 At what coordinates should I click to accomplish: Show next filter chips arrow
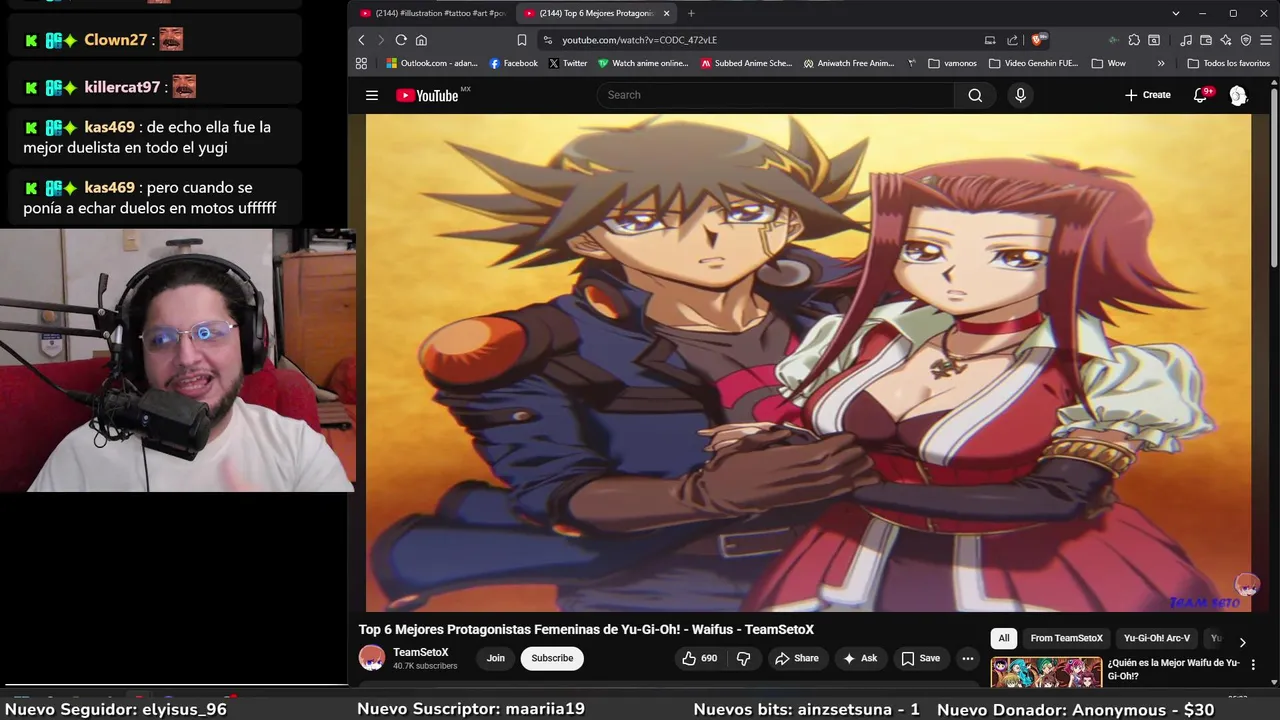tap(1242, 642)
